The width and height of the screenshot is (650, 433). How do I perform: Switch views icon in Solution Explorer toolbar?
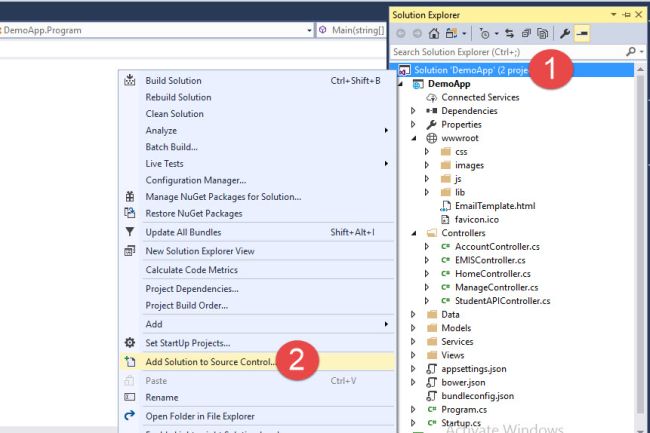[451, 34]
